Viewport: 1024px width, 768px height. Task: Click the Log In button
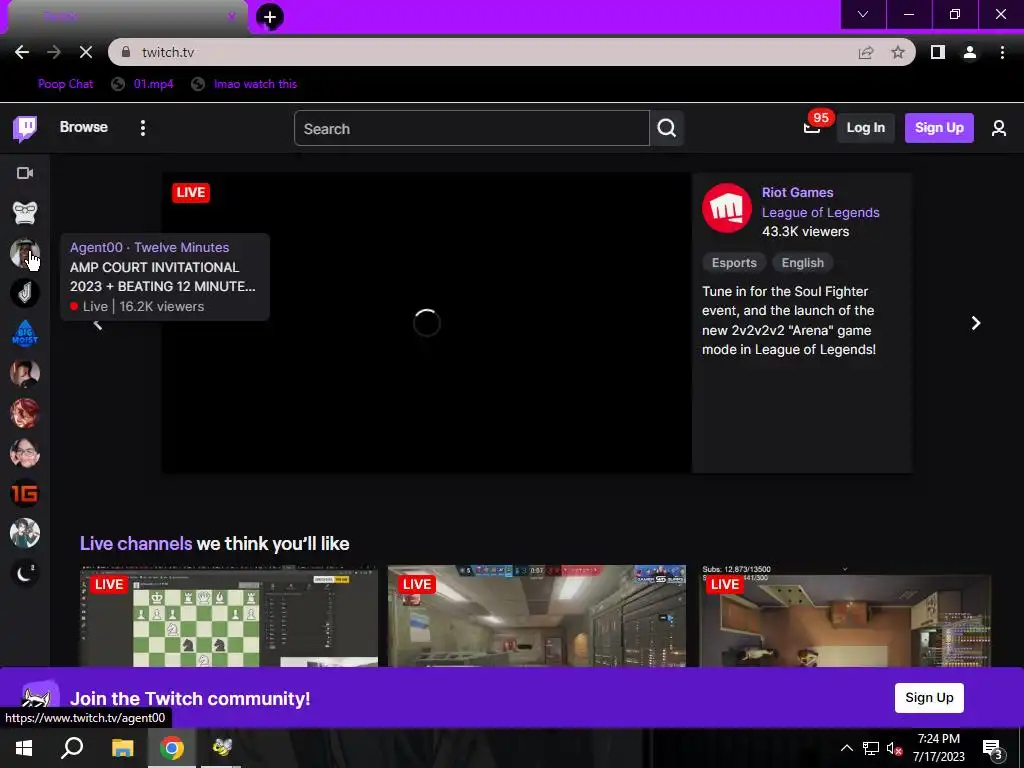(865, 128)
